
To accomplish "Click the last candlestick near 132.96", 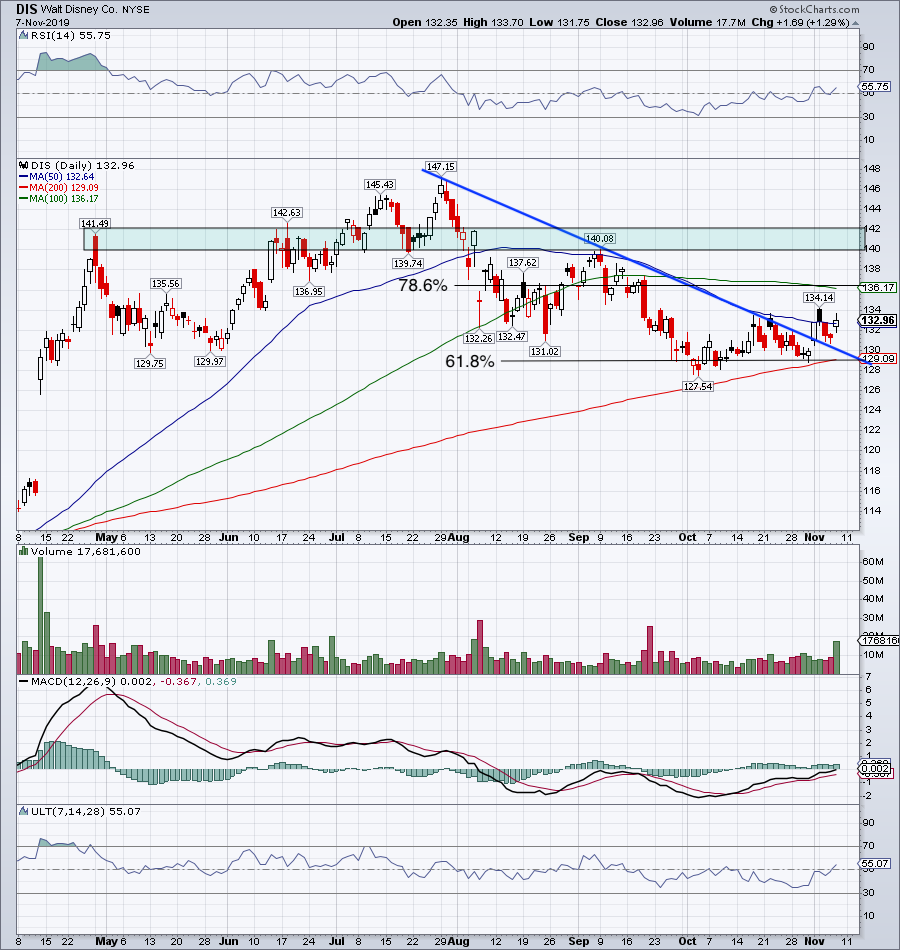I will [836, 323].
